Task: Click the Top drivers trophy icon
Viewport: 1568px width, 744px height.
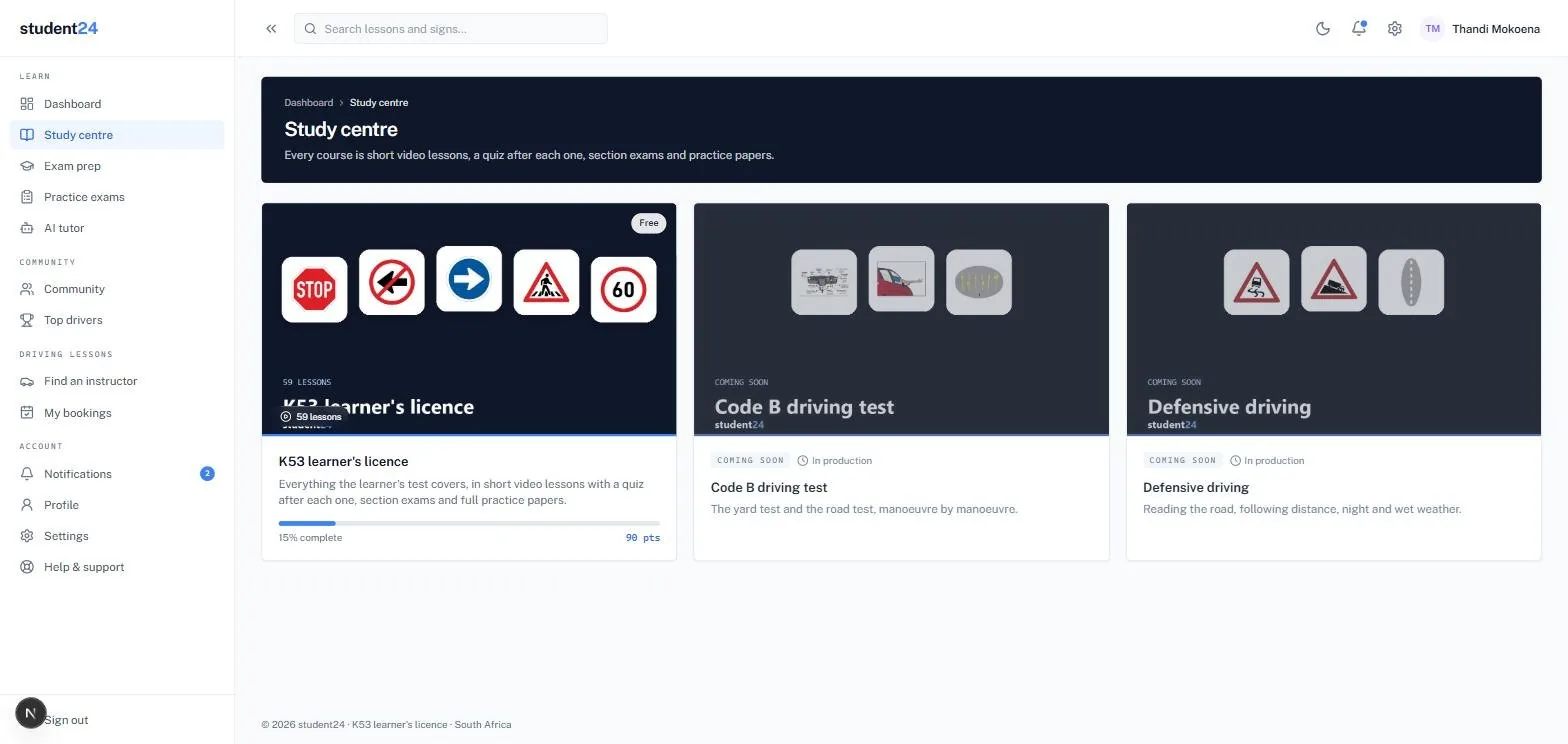Action: tap(27, 320)
